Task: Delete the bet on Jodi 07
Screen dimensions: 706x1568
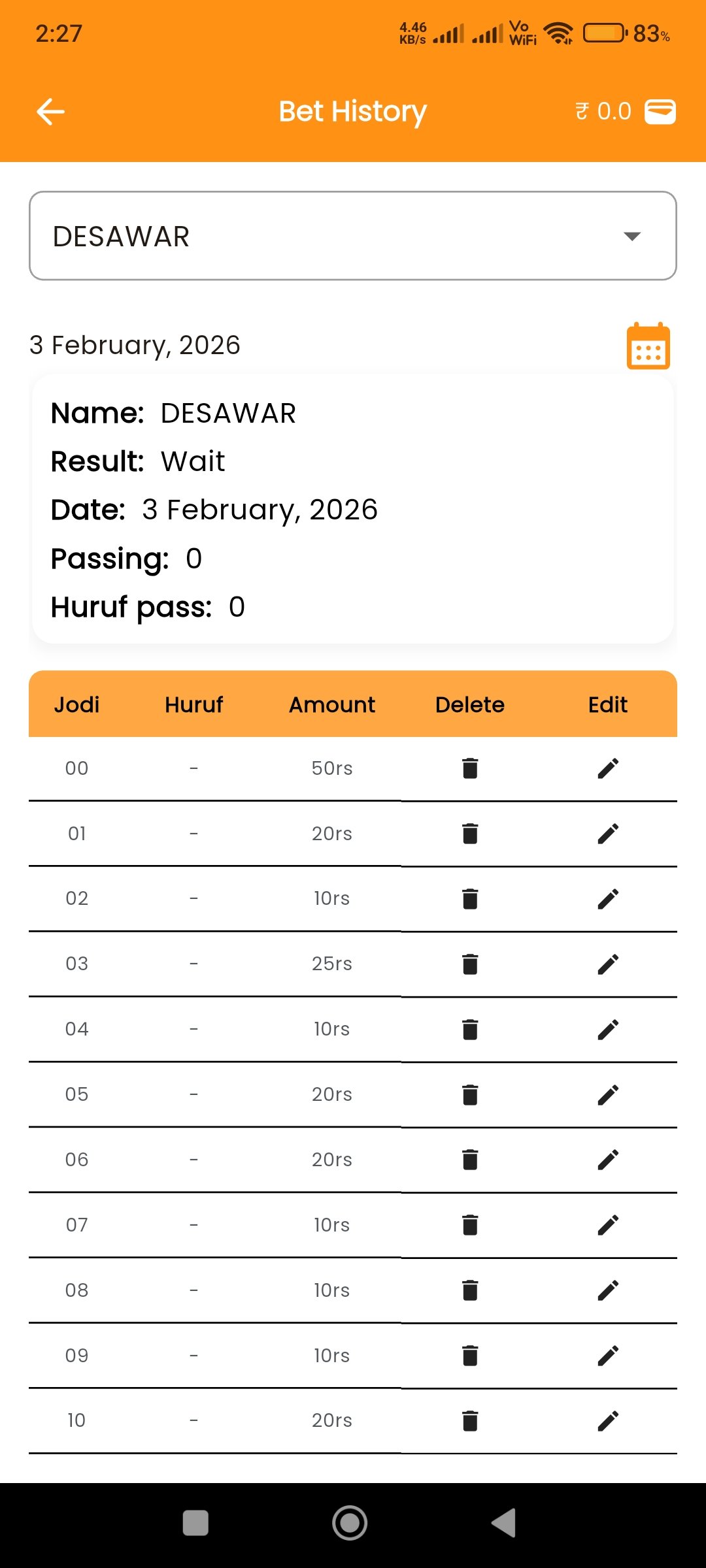Action: coord(470,1225)
